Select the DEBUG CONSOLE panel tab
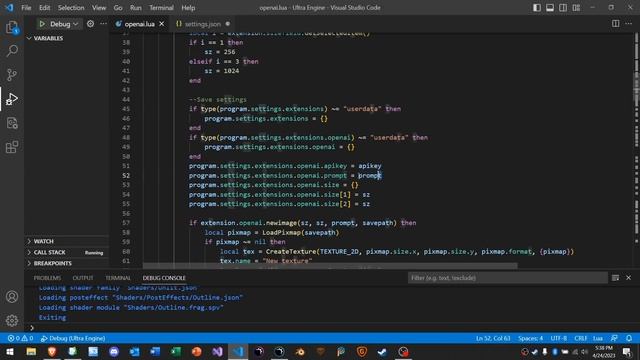This screenshot has width=640, height=360. pos(164,278)
